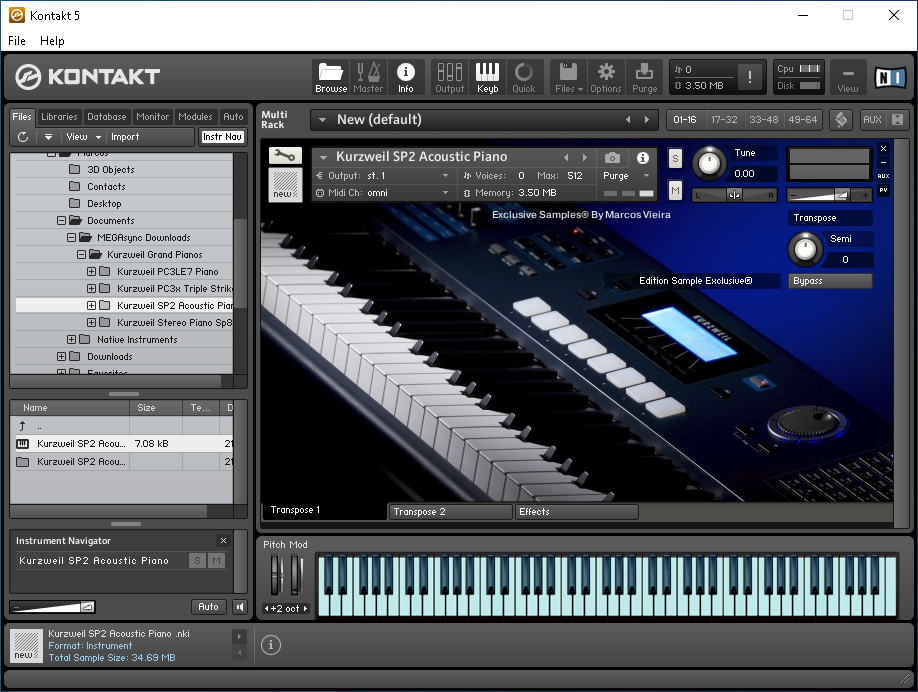
Task: Select rack page 17-32
Action: tap(724, 119)
